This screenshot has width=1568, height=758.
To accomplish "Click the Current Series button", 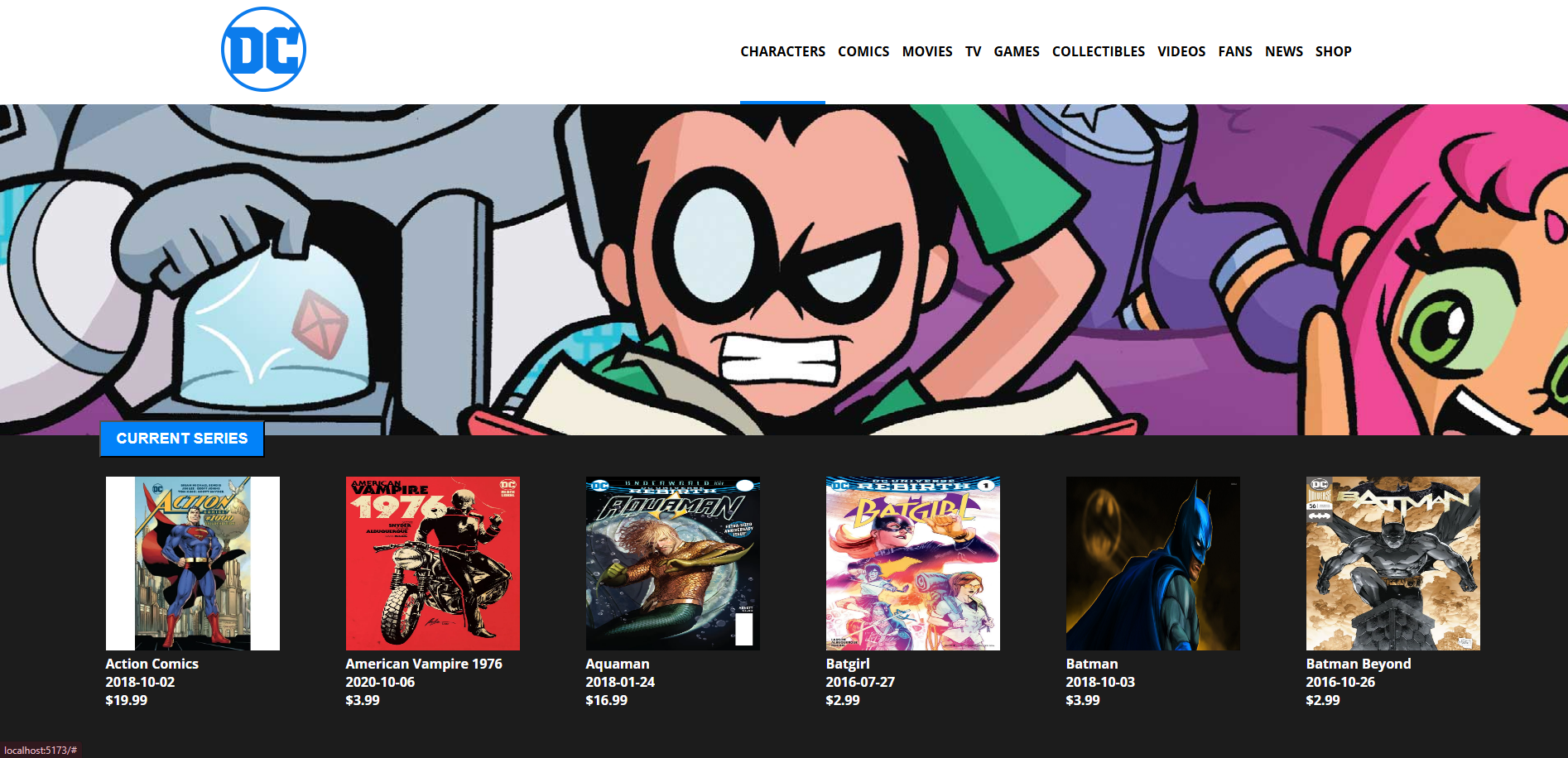I will pyautogui.click(x=182, y=439).
